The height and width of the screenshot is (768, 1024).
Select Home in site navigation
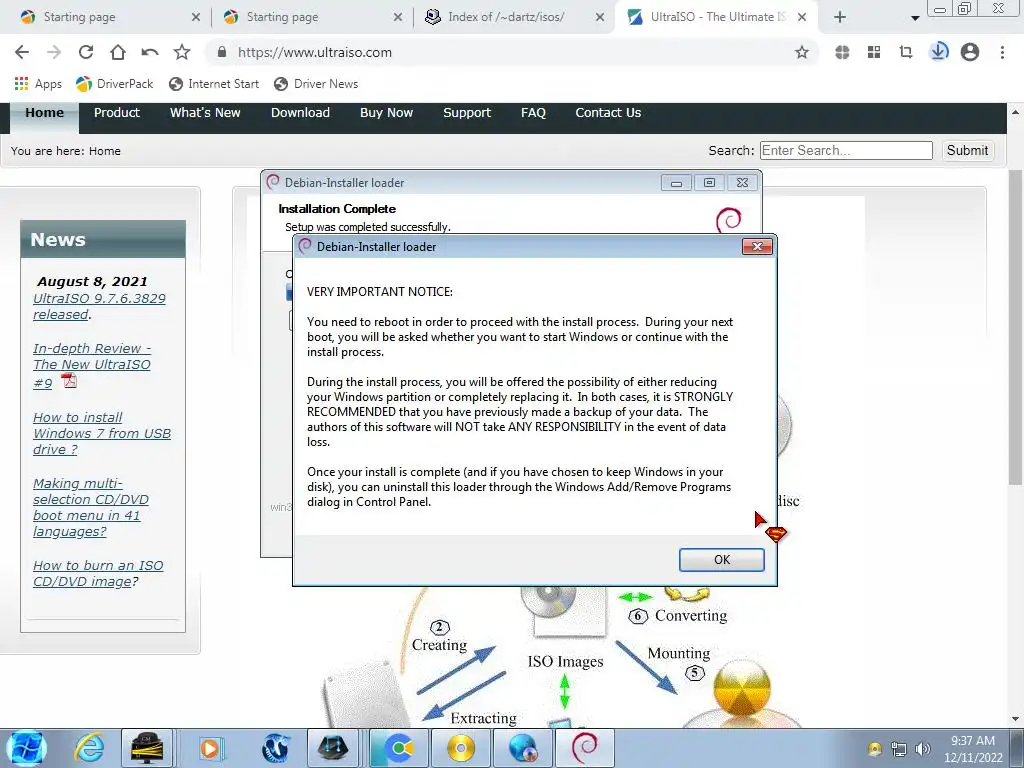44,113
